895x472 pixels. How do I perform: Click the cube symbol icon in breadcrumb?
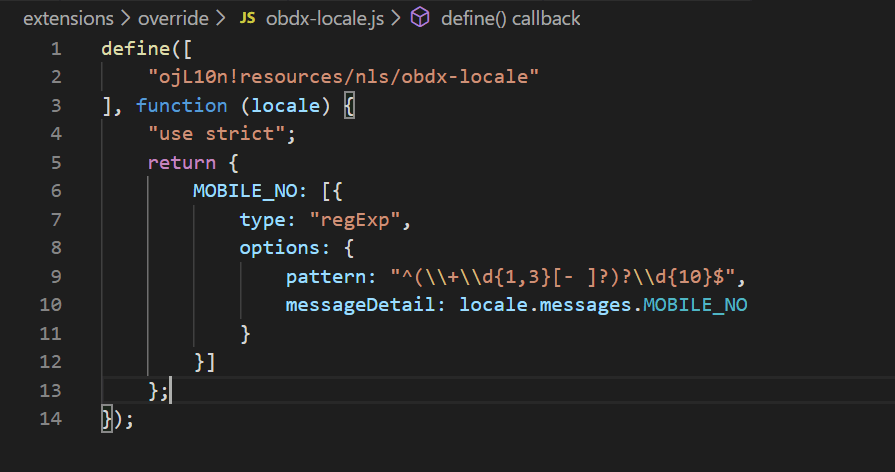(x=420, y=18)
